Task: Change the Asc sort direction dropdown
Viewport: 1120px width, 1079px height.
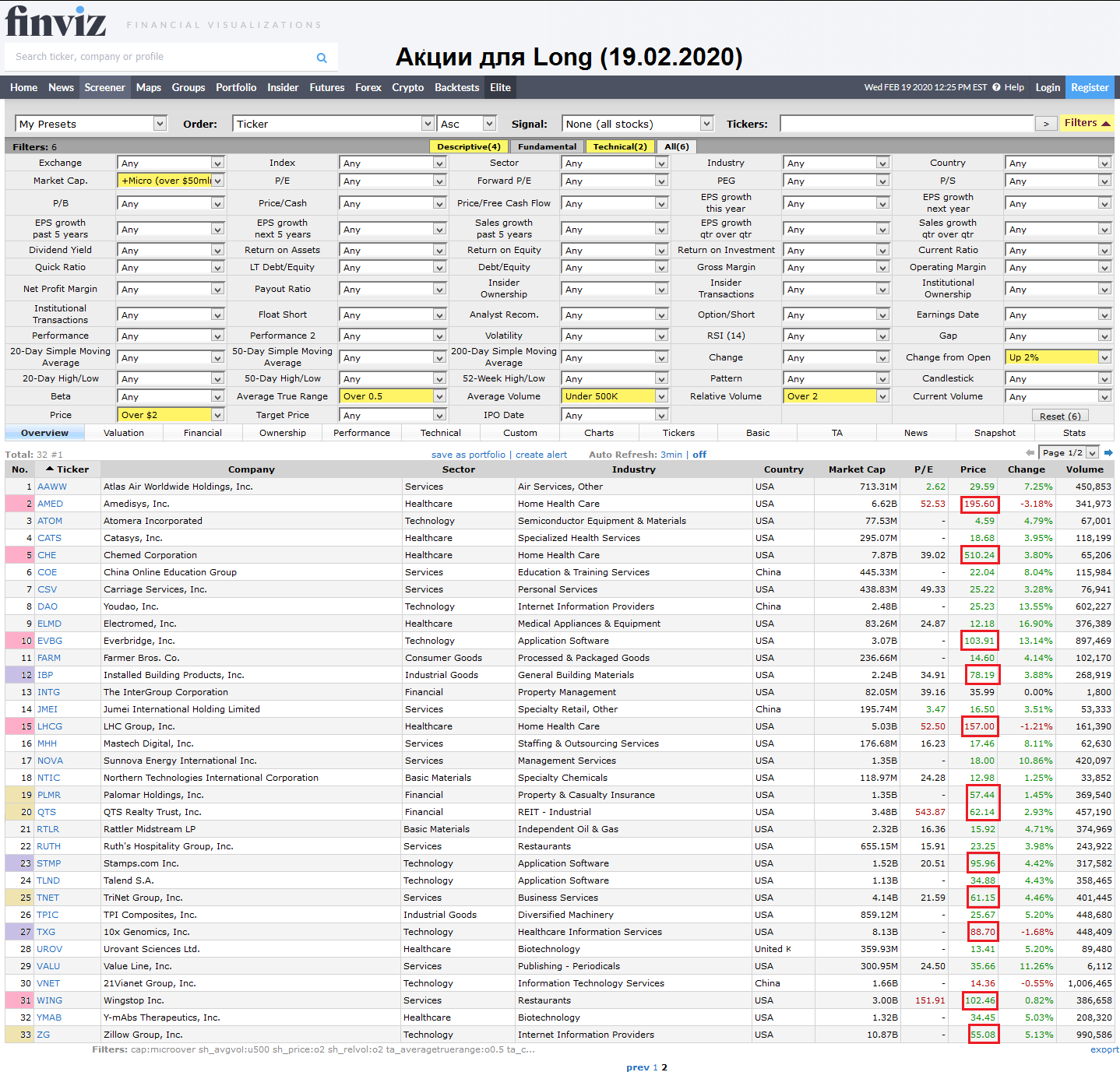Action: pos(467,124)
